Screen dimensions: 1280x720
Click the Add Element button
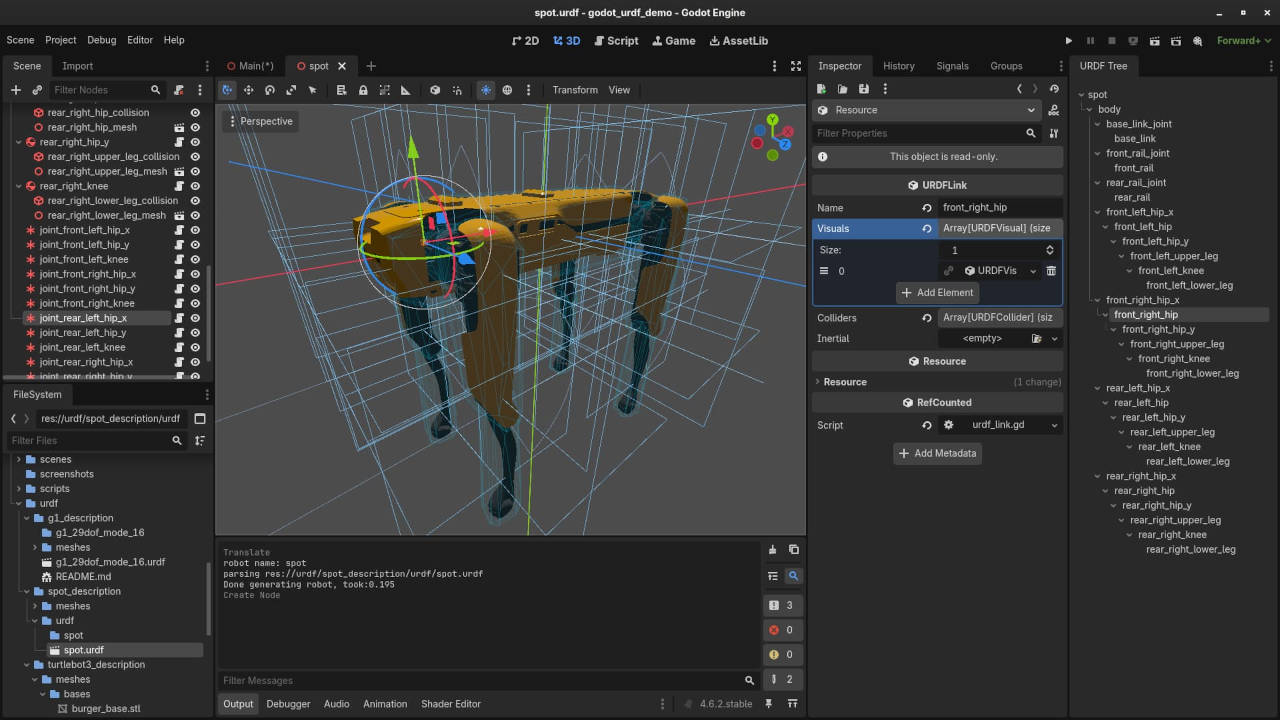point(937,293)
